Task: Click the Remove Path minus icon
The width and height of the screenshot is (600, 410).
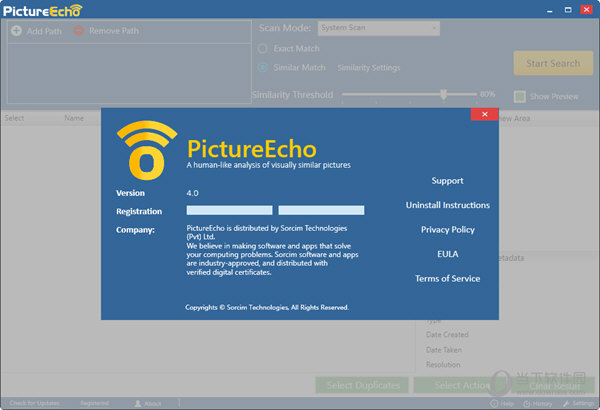Action: tap(78, 30)
